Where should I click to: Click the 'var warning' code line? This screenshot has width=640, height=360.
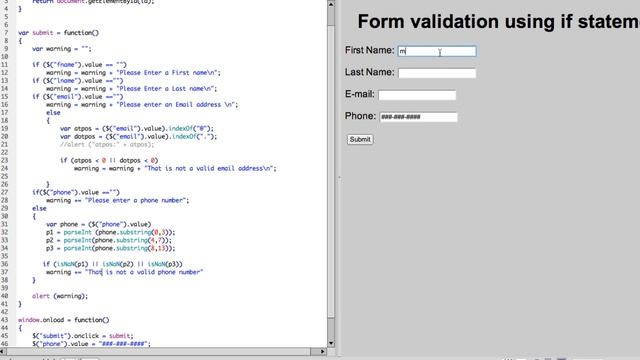click(62, 49)
